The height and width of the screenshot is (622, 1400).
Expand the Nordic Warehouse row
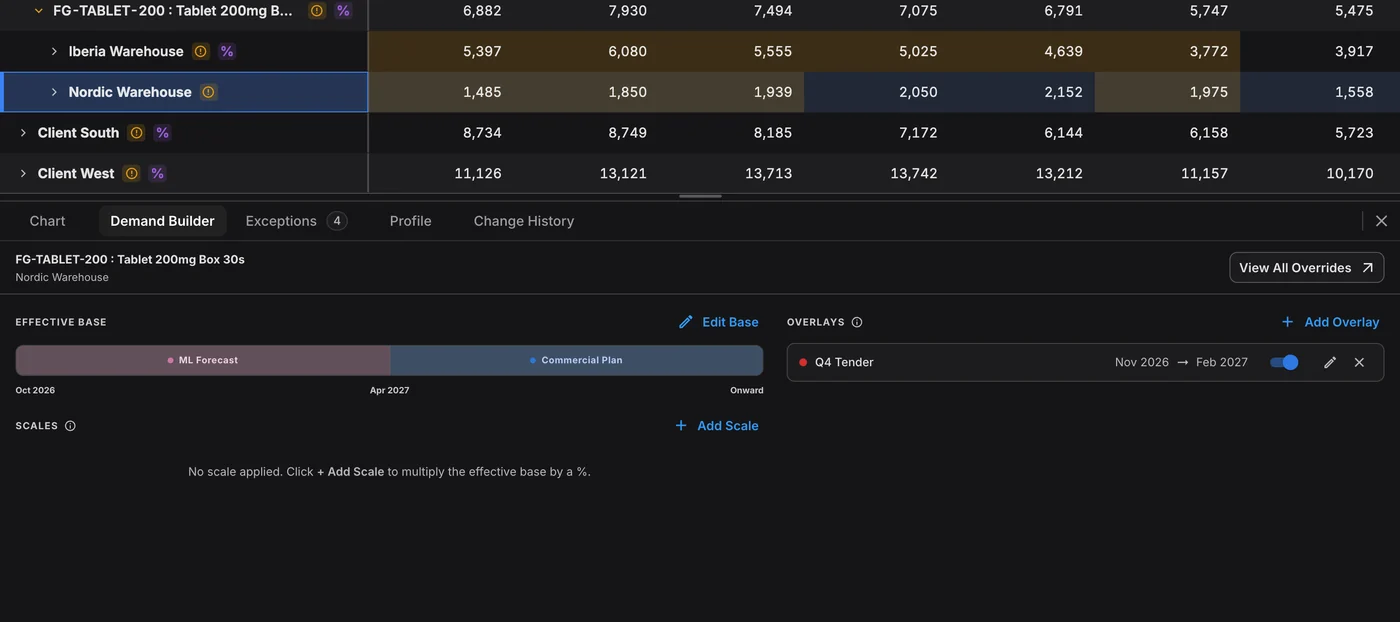point(54,92)
